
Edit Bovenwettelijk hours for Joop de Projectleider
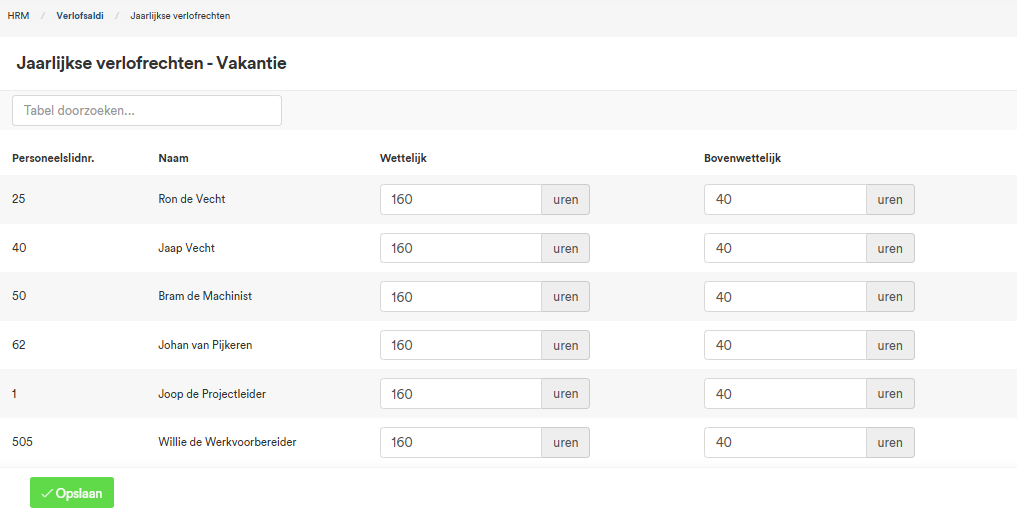(785, 394)
